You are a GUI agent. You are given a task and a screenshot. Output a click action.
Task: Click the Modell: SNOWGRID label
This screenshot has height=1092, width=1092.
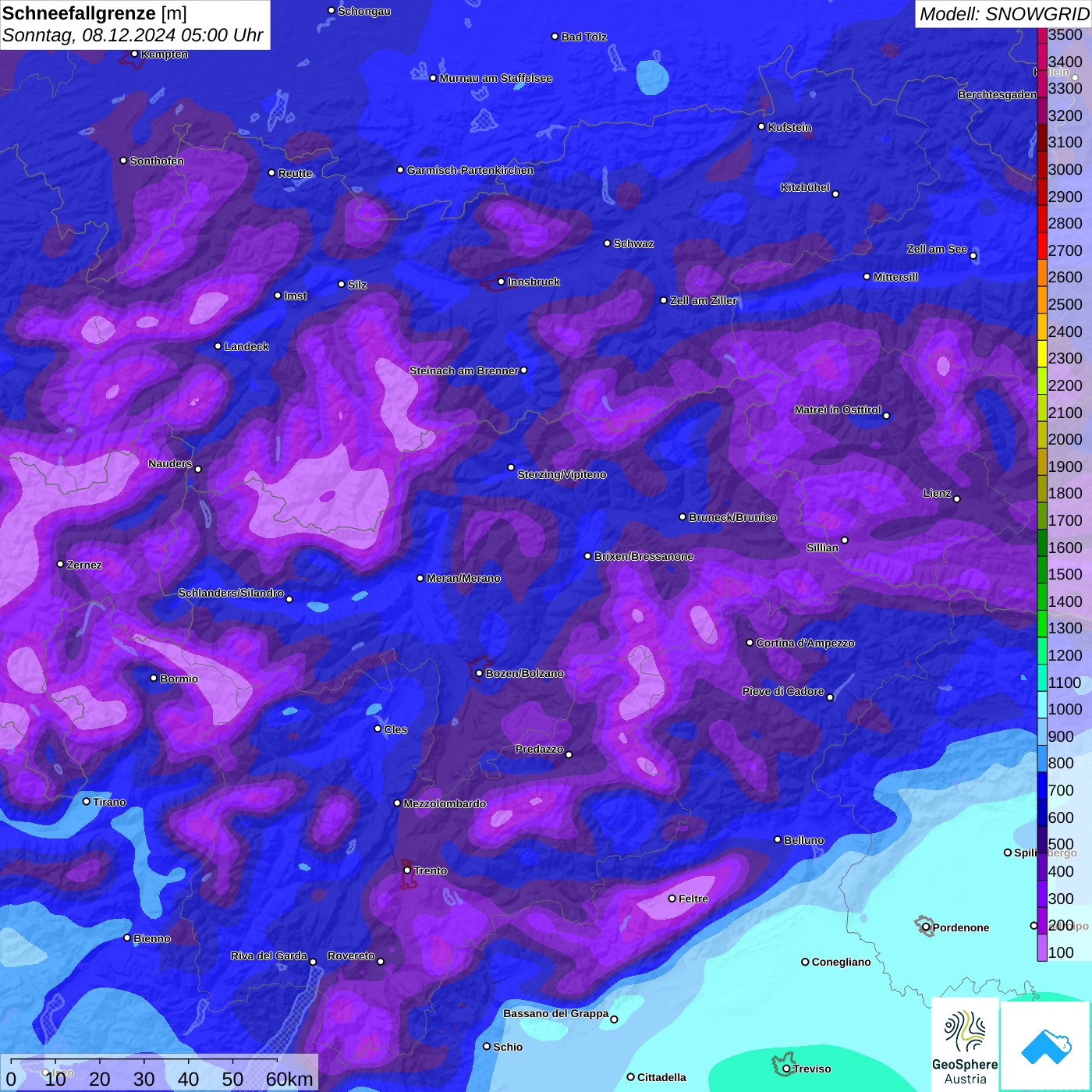pos(1004,13)
